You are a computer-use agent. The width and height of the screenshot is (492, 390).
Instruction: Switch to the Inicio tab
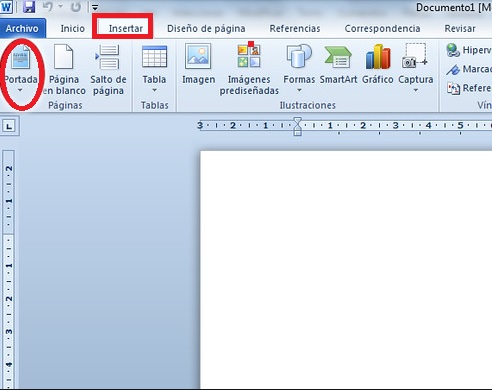click(72, 29)
